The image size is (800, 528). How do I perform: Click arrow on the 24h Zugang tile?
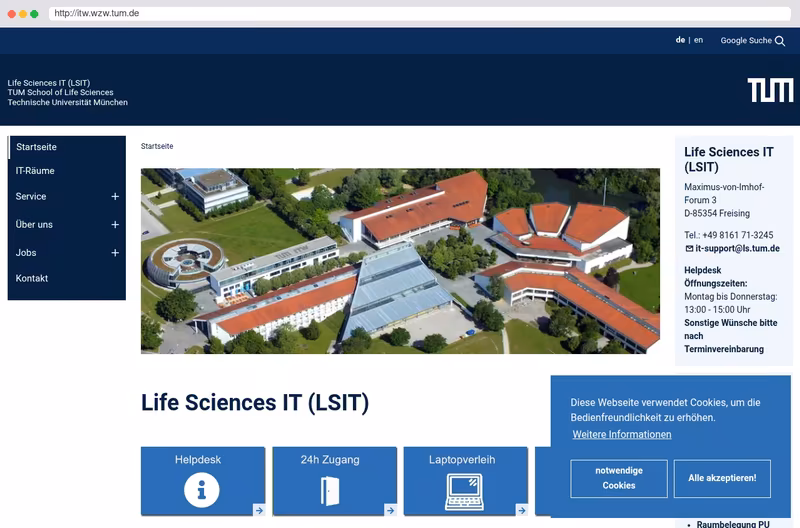coord(390,510)
